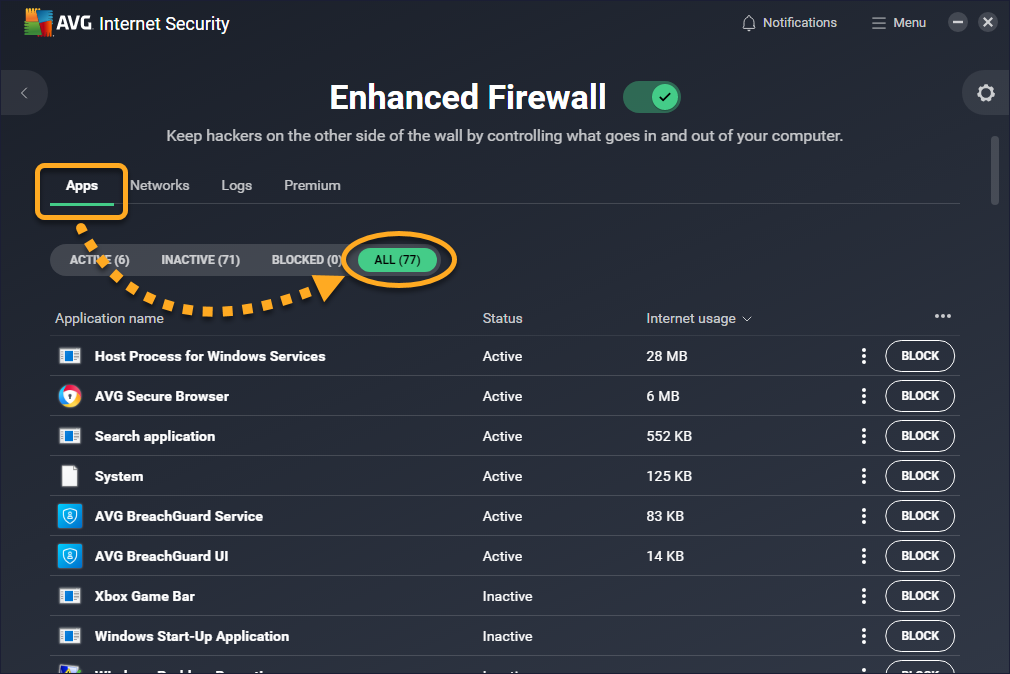Click the AVG BreachGuard Service shield icon
The image size is (1010, 674).
click(69, 516)
